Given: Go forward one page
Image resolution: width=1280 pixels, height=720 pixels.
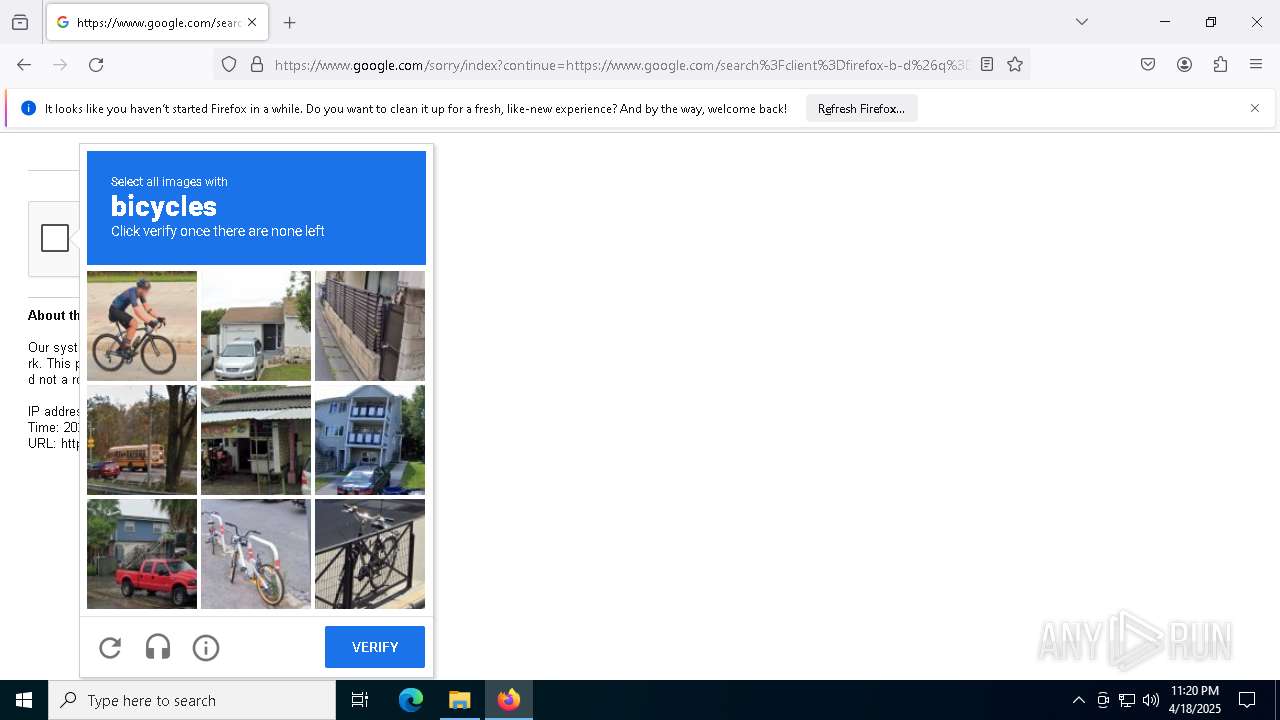Looking at the screenshot, I should pos(60,64).
